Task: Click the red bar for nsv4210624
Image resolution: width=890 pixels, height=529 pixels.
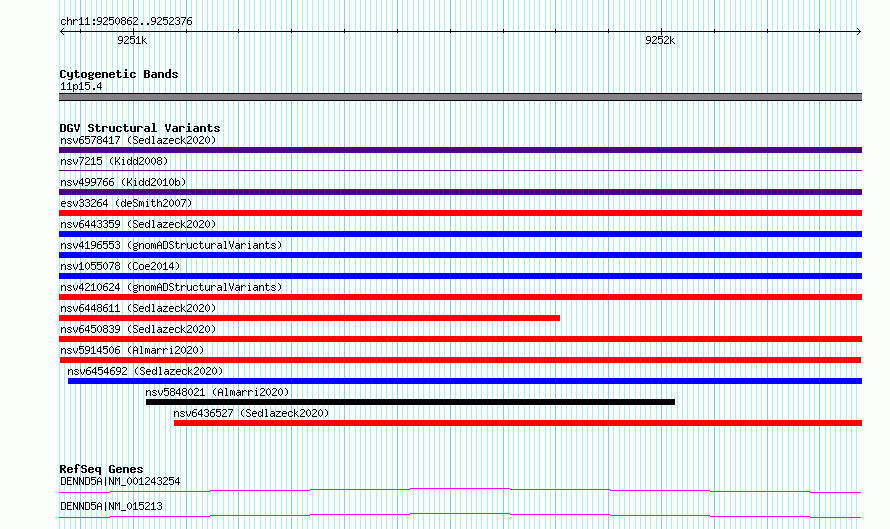Action: click(x=460, y=297)
